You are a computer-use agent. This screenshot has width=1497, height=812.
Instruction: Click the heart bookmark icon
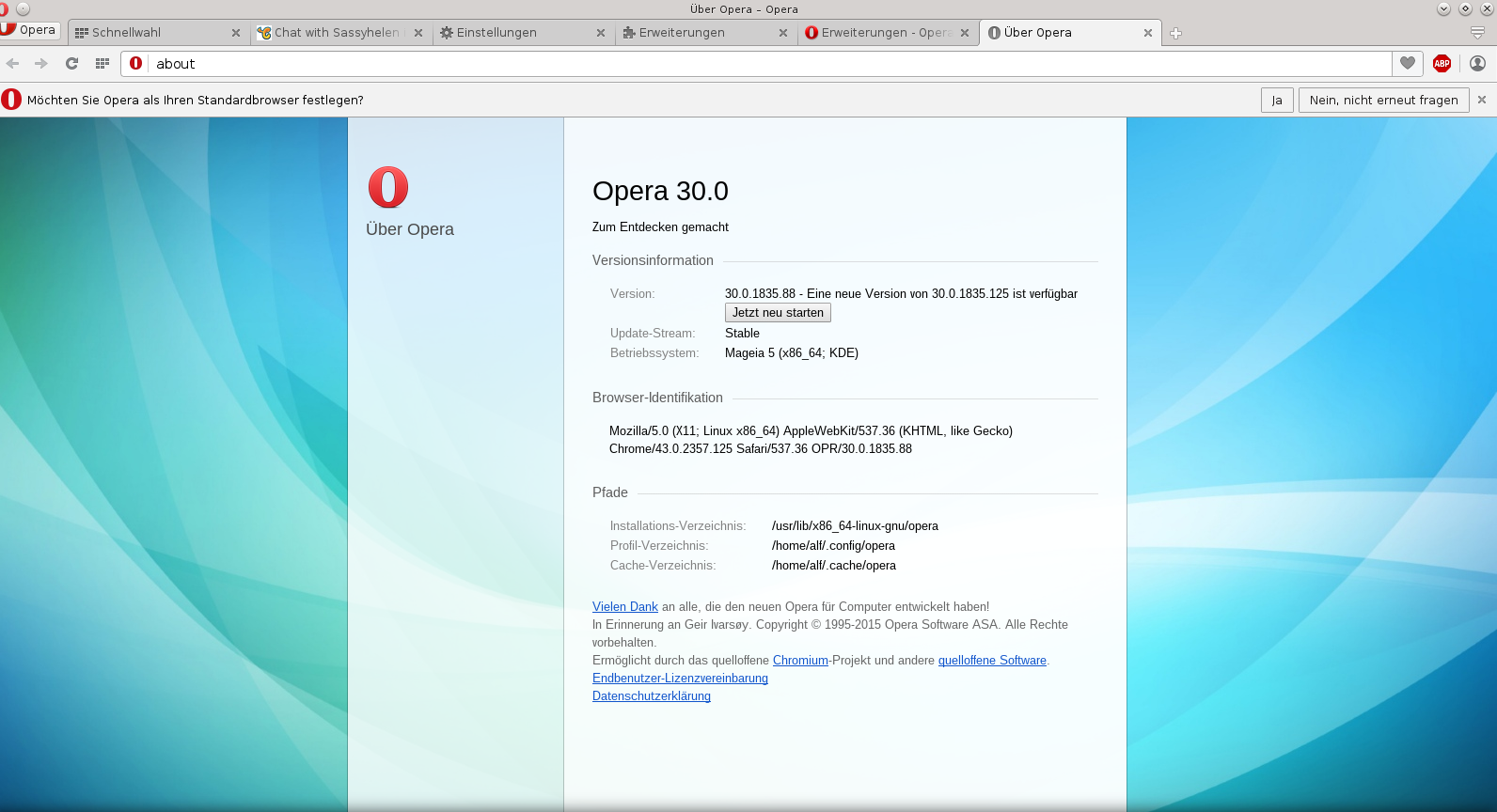point(1407,63)
